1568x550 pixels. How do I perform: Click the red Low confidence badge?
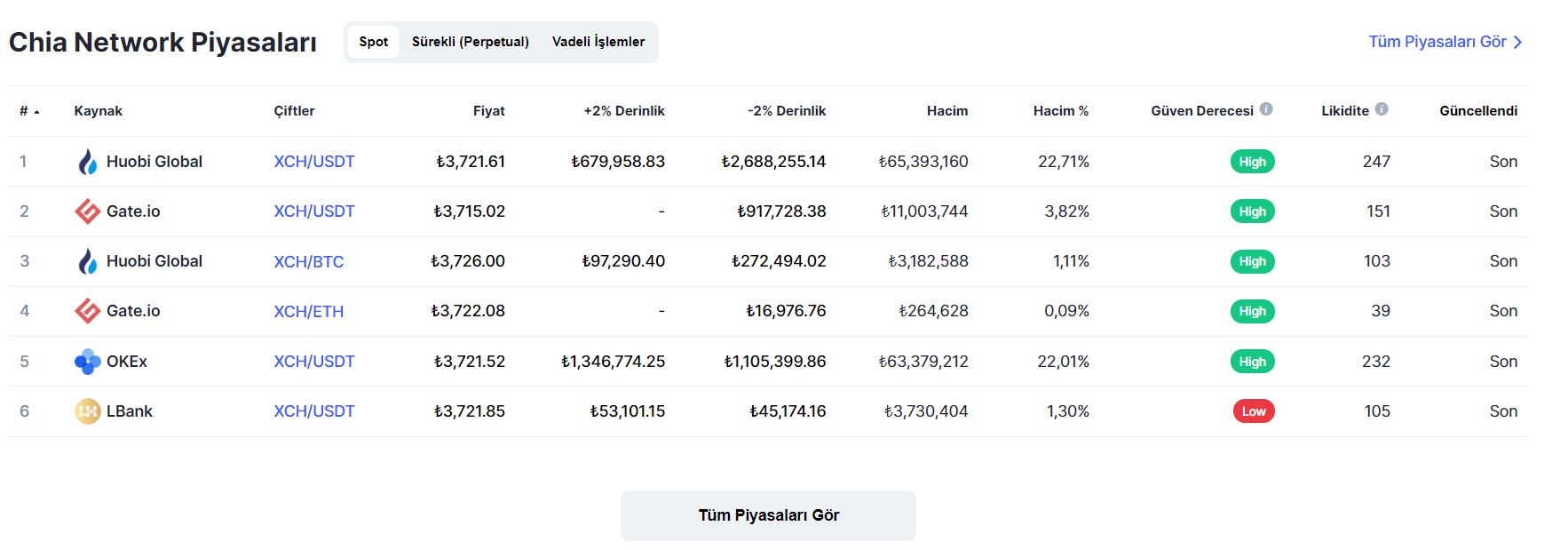point(1253,411)
